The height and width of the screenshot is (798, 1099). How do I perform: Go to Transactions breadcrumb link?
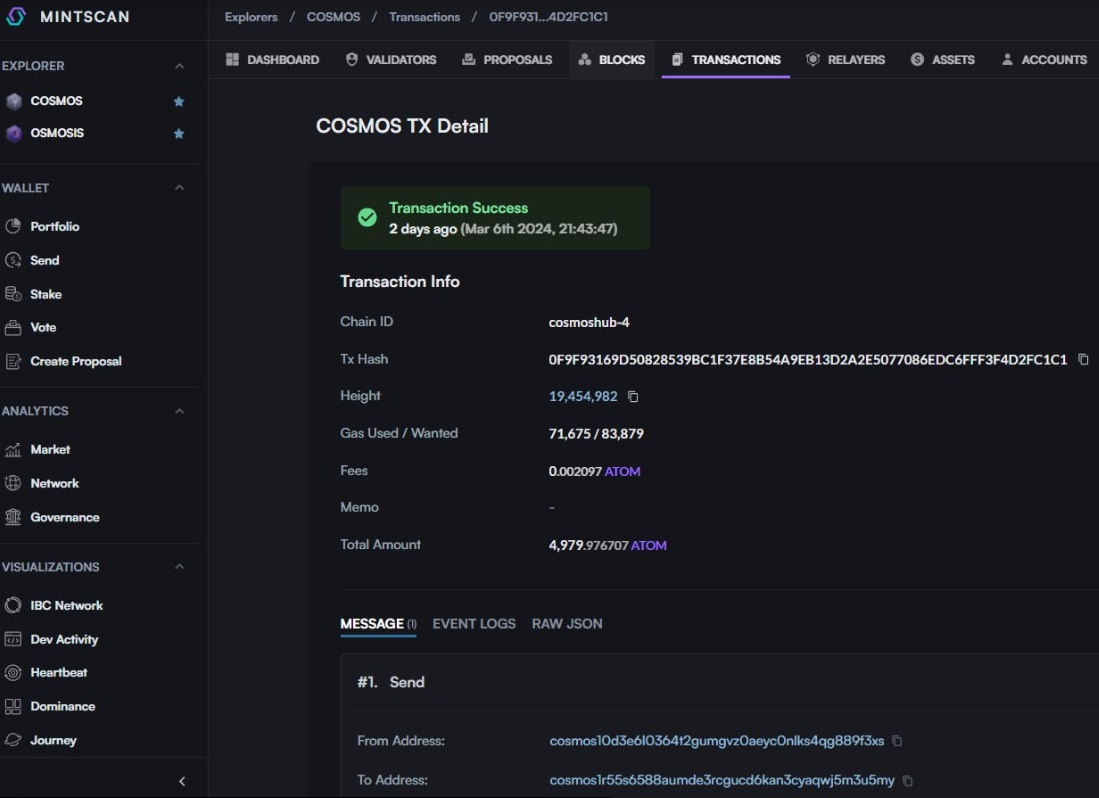point(425,17)
